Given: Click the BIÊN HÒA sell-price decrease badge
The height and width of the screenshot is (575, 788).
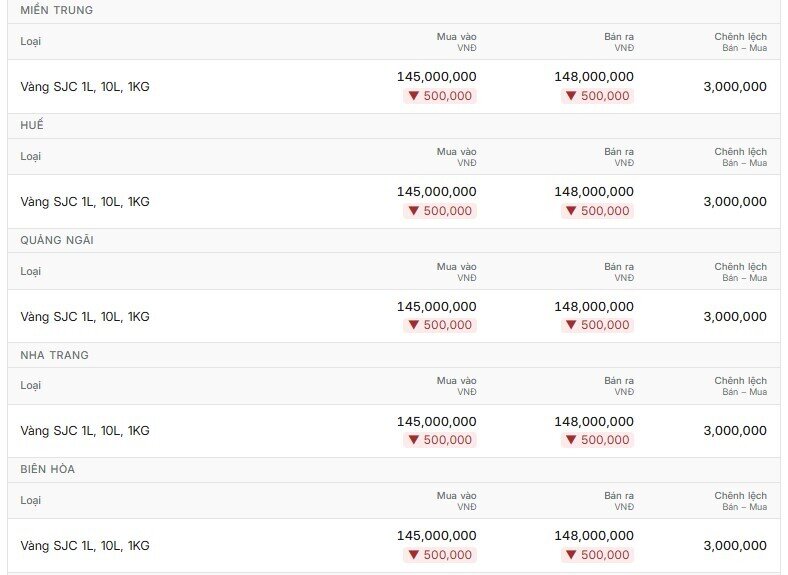Looking at the screenshot, I should pos(597,555).
